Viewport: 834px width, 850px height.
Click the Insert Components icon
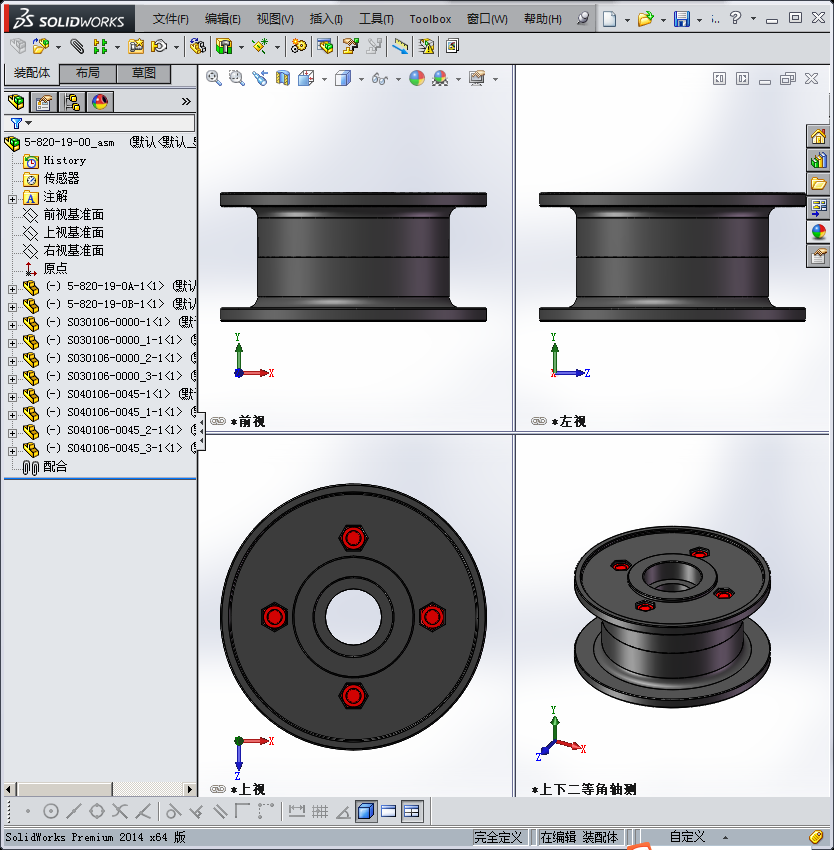[x=41, y=47]
